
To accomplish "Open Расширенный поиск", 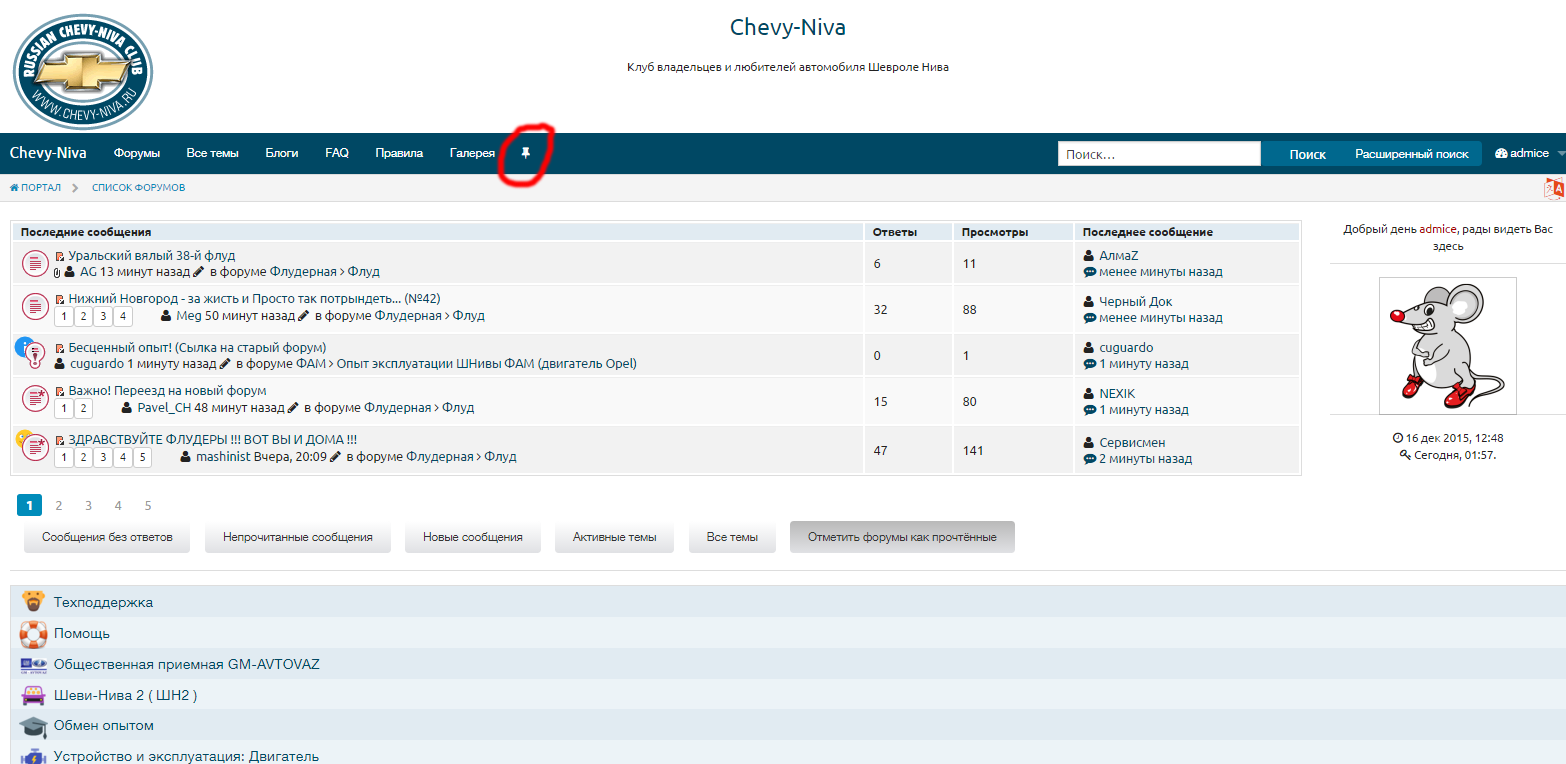I will click(x=1412, y=154).
